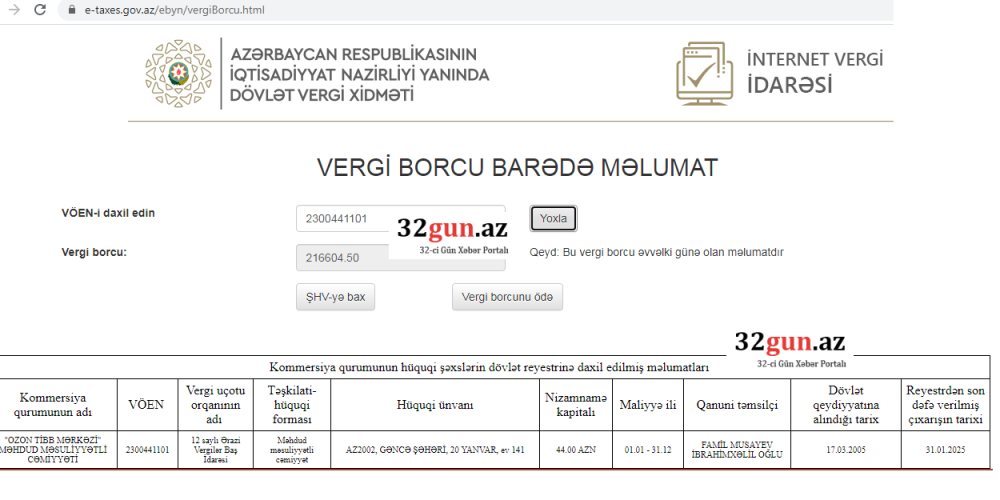Screen dimensions: 1000x500
Task: Focus the VÖEN-i daxil edin input field
Action: coord(344,218)
